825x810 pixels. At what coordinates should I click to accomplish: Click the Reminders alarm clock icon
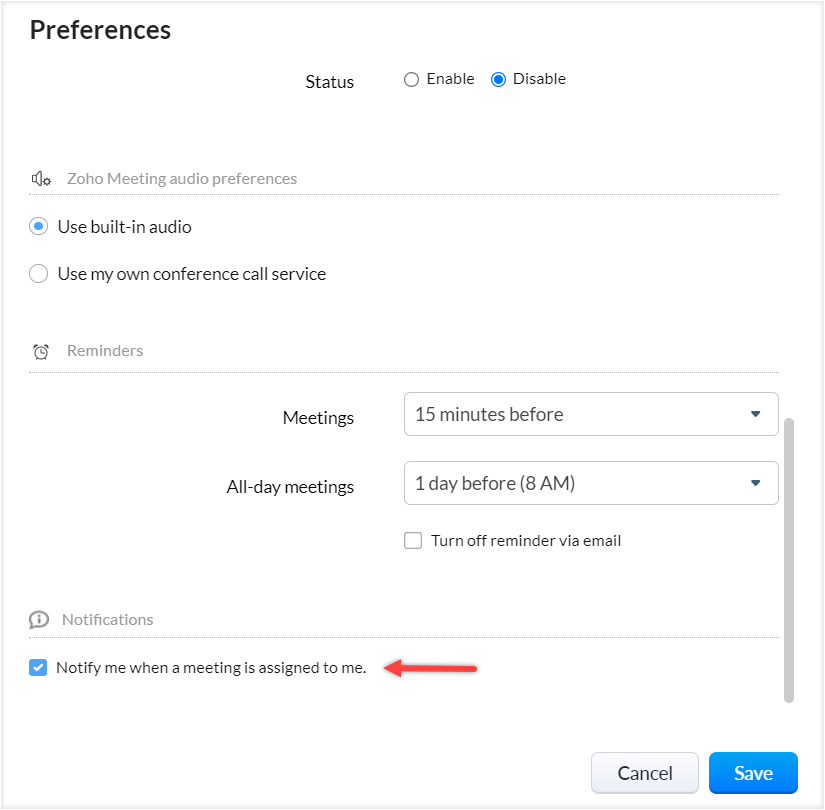pos(41,351)
